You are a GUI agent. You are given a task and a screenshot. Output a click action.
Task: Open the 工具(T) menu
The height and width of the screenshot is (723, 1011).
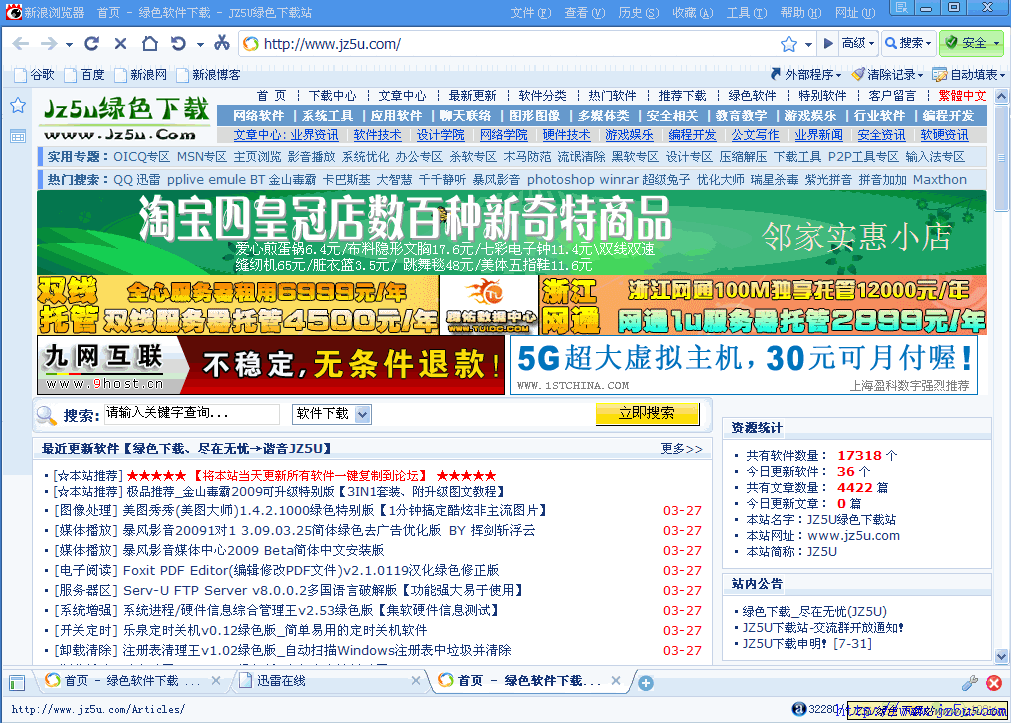[x=747, y=12]
